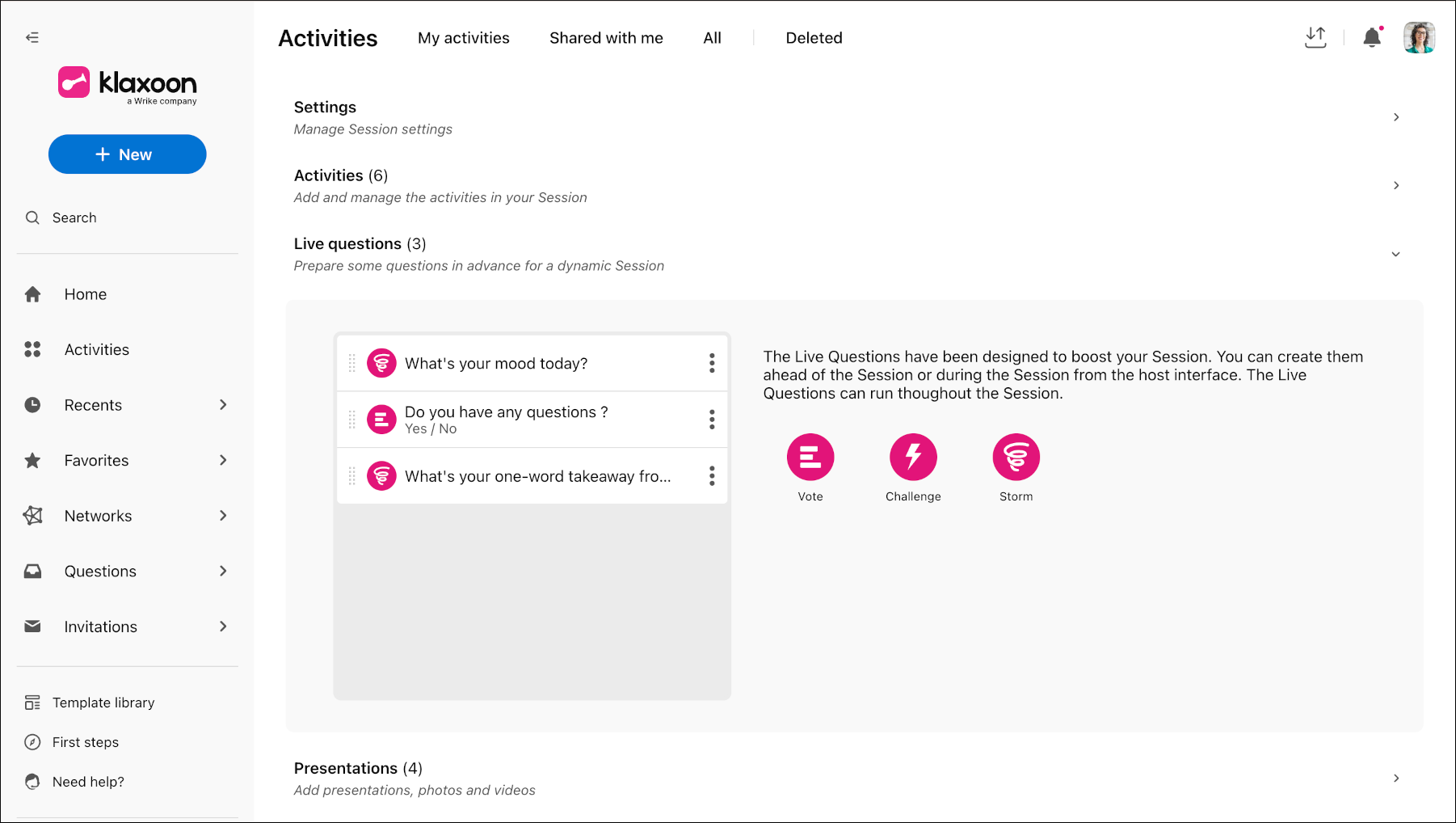Click the blue New button

tap(127, 154)
